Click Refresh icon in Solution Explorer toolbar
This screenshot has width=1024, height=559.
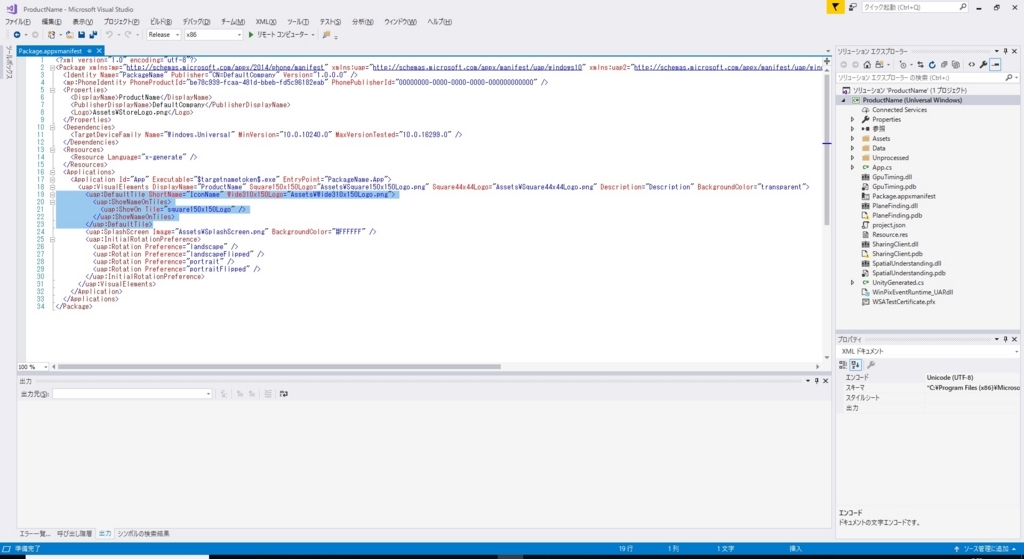pyautogui.click(x=932, y=65)
